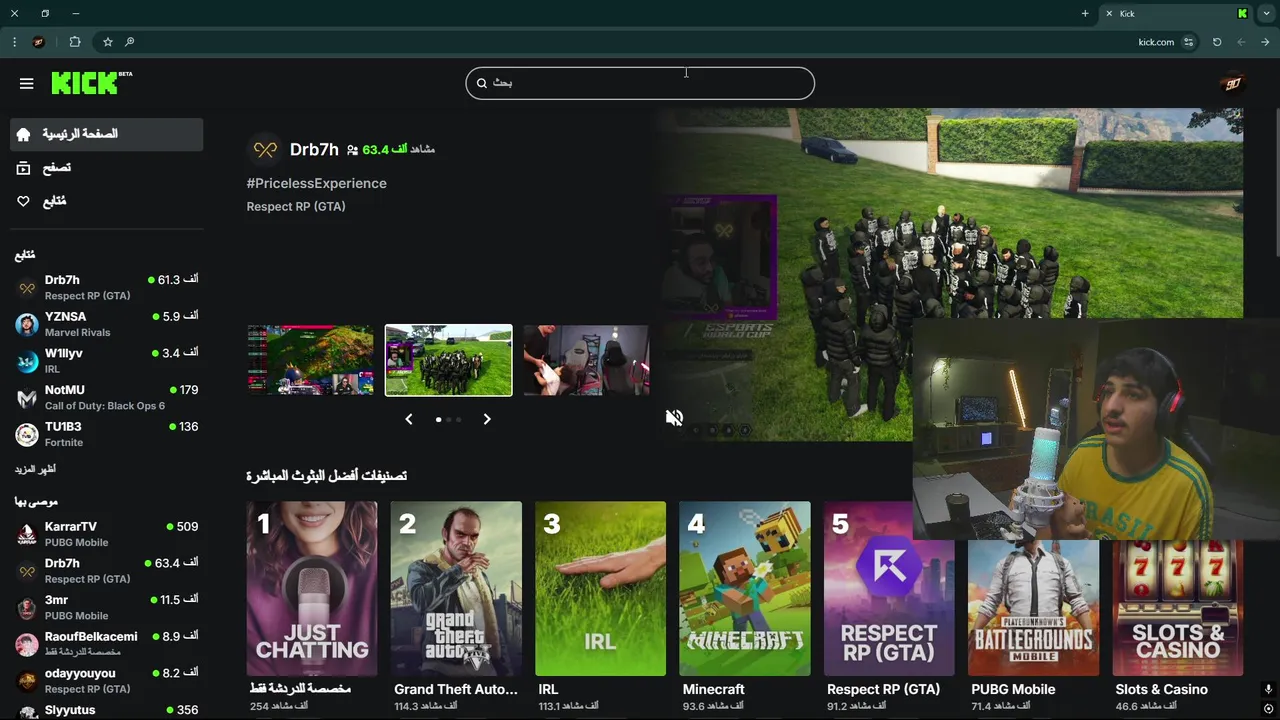Click the #PricelessExperience stream title

pos(316,183)
